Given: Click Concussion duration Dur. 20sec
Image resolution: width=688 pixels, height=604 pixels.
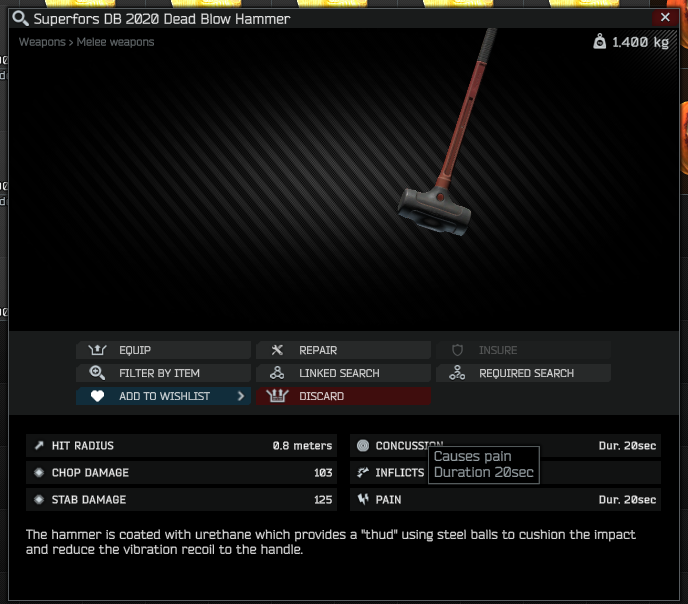Looking at the screenshot, I should [627, 446].
